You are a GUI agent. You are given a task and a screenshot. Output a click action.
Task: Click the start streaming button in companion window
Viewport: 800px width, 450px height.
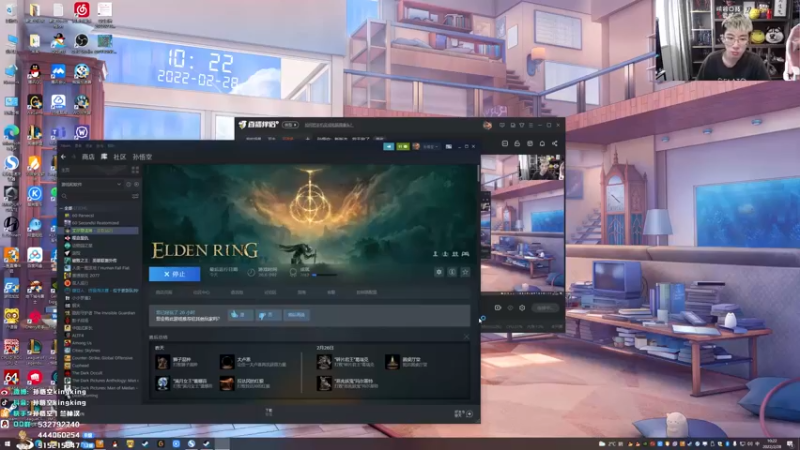(545, 308)
